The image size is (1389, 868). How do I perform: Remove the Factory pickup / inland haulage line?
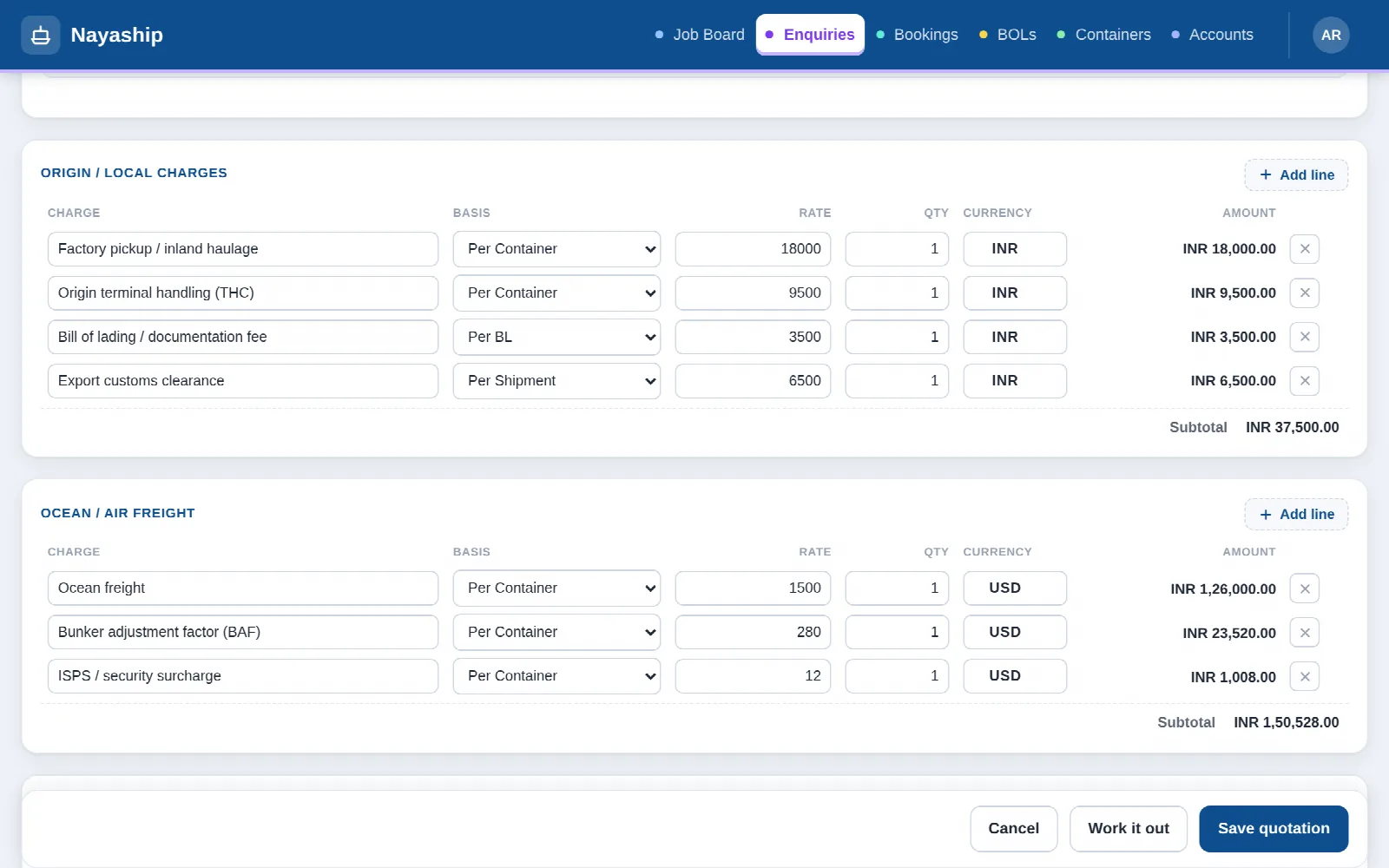click(x=1305, y=249)
